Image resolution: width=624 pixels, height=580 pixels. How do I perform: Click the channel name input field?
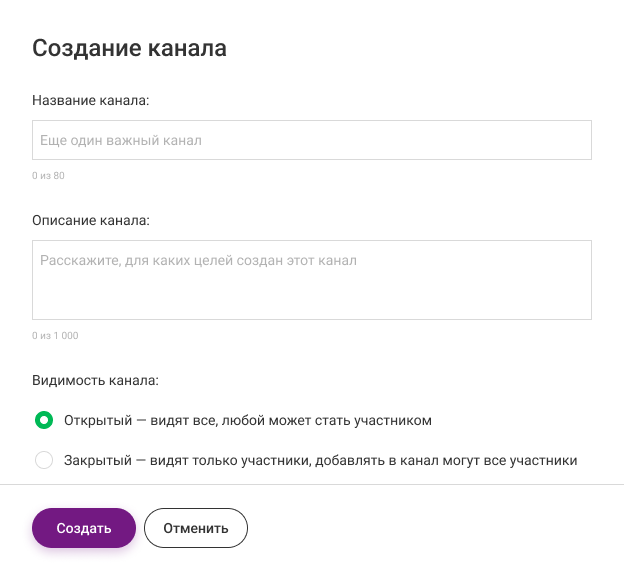click(x=311, y=140)
